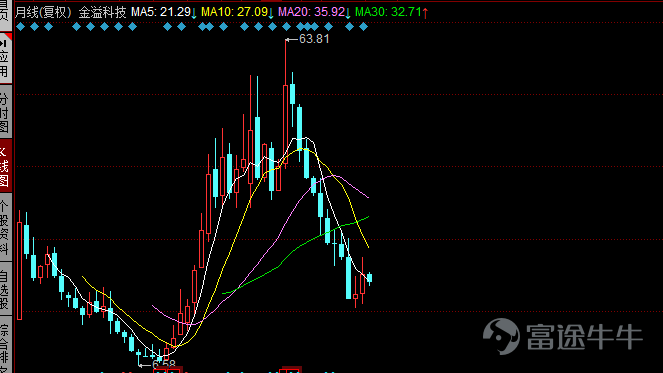Switch to the 分时图 tab
This screenshot has height=373, width=663.
coord(5,112)
